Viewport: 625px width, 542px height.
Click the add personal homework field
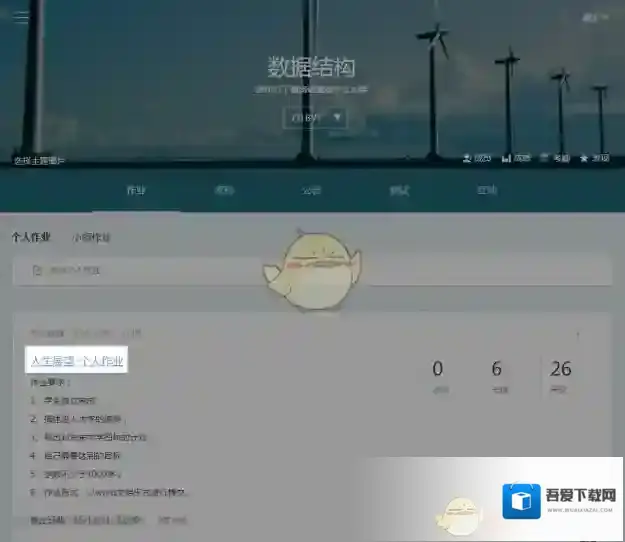click(x=312, y=270)
